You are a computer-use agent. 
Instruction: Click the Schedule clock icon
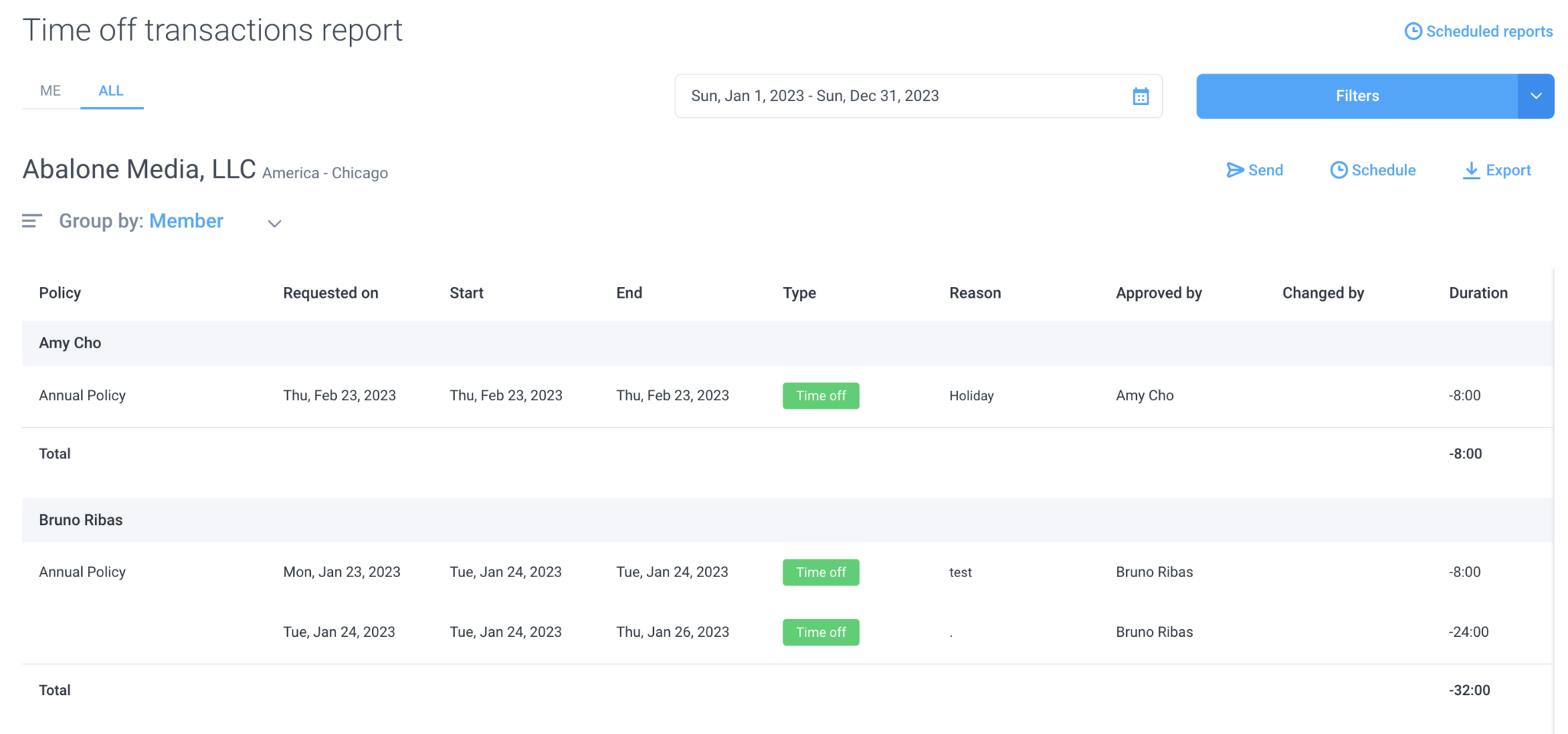pos(1338,170)
